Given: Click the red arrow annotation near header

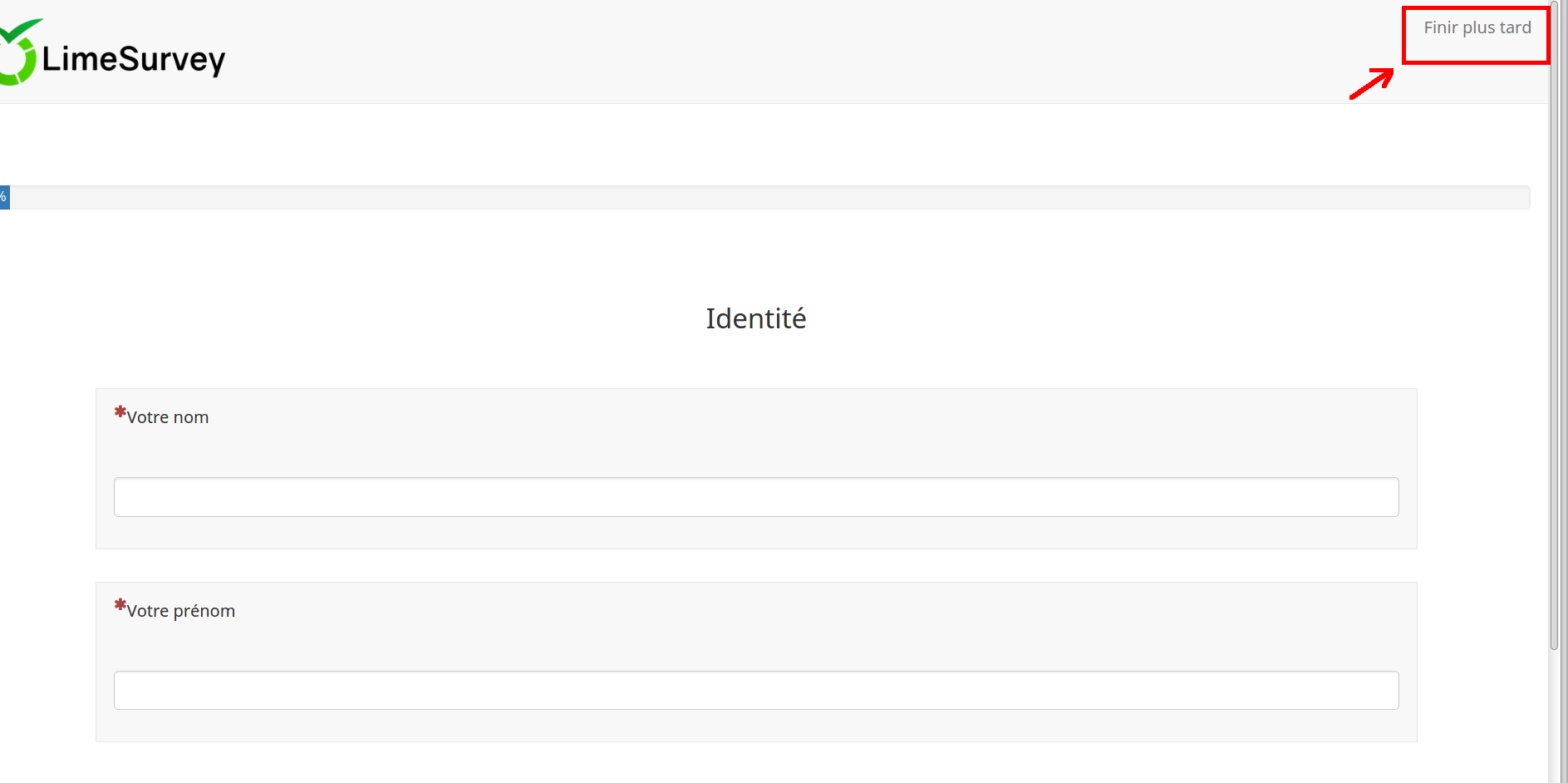Looking at the screenshot, I should tap(1372, 83).
